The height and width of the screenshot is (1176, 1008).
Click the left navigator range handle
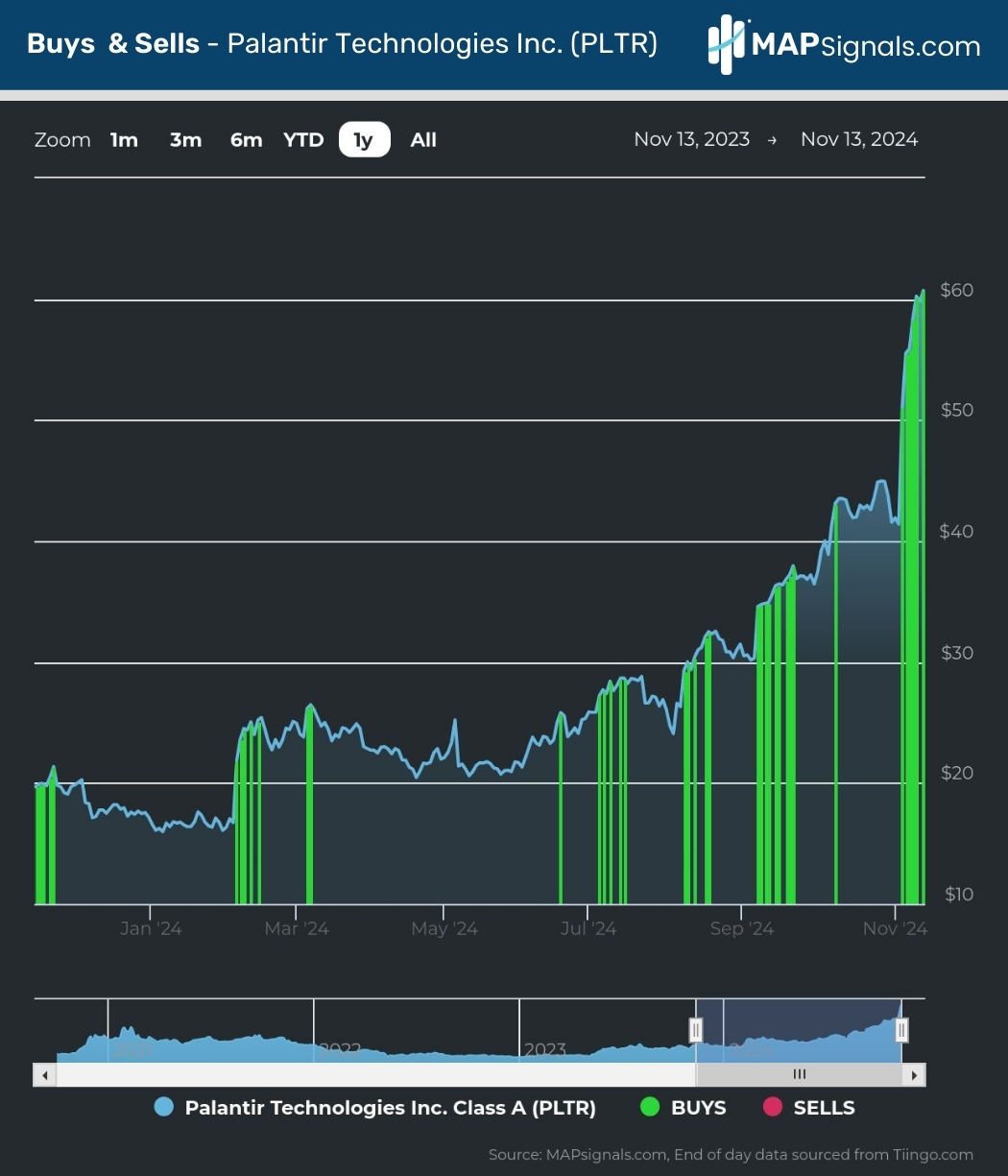696,1030
